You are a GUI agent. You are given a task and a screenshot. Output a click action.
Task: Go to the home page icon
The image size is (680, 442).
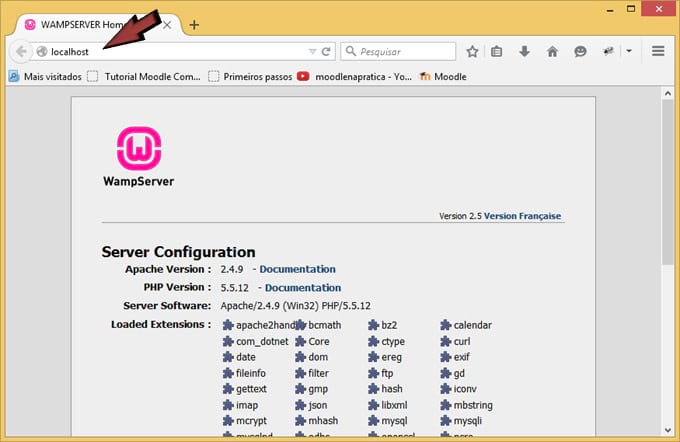(x=552, y=52)
